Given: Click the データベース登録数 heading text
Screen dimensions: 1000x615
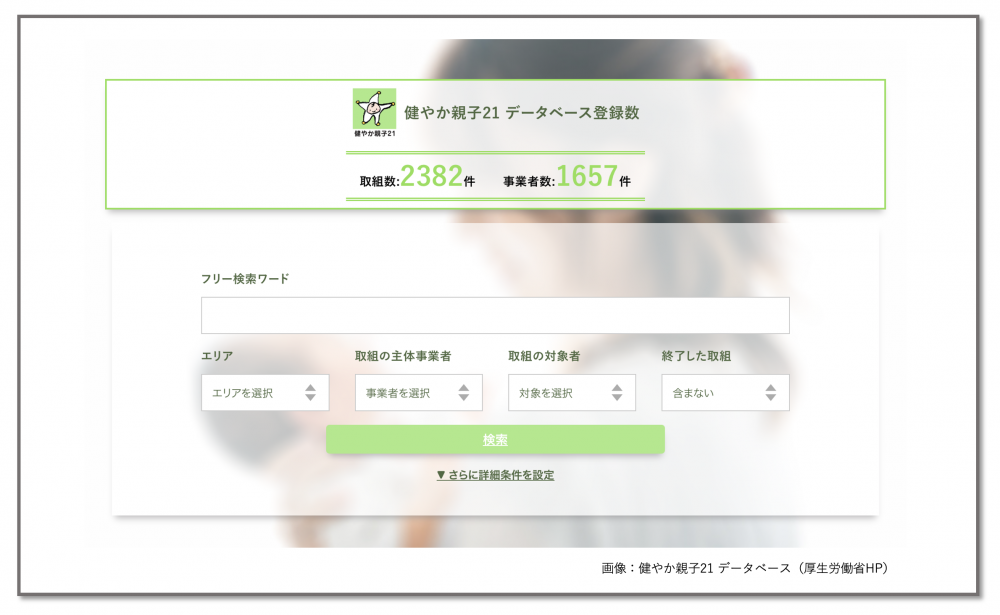Looking at the screenshot, I should point(521,113).
